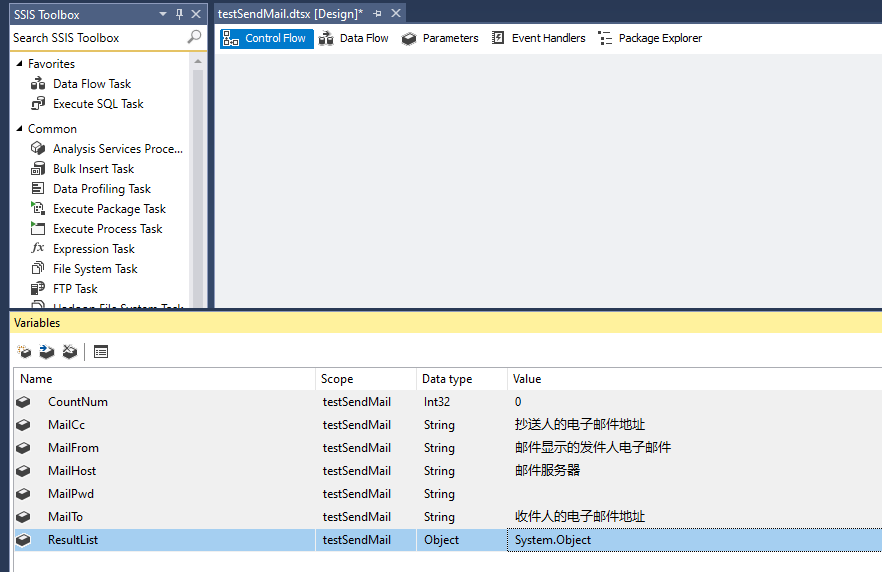Close the testSendMail.dtsx document tab
Viewport: 882px width, 572px height.
pyautogui.click(x=396, y=13)
